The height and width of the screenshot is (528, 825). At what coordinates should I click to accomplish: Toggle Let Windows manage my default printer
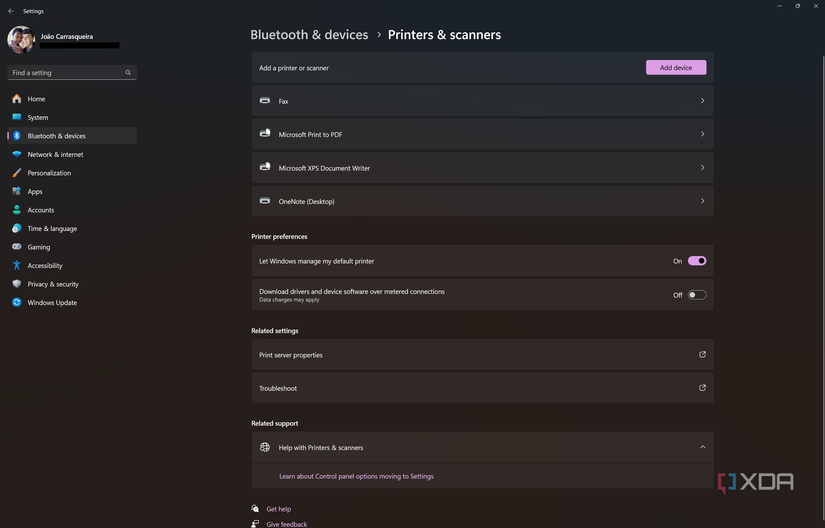coord(697,261)
